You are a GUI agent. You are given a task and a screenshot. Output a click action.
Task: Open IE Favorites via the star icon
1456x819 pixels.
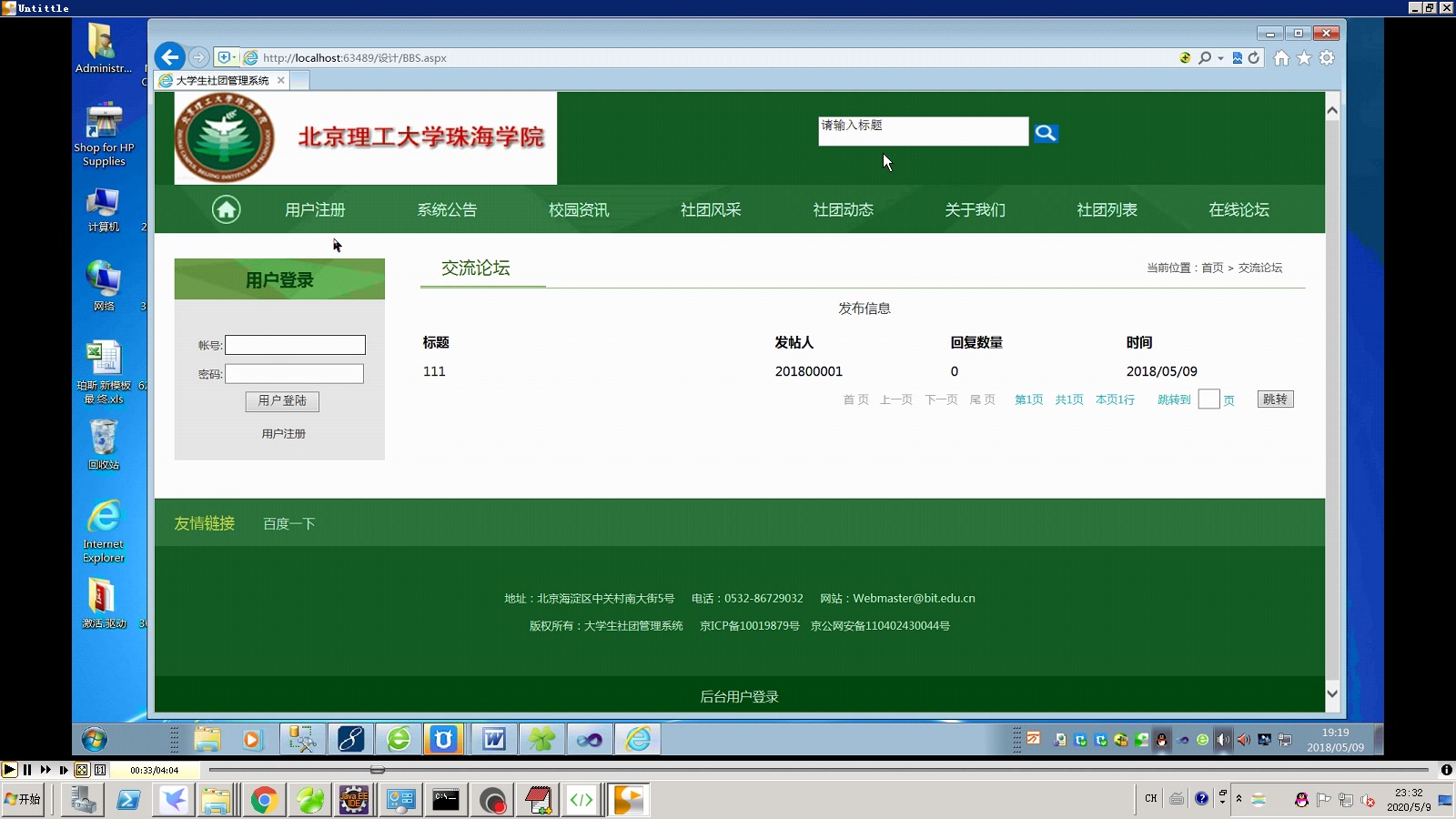(x=1304, y=57)
